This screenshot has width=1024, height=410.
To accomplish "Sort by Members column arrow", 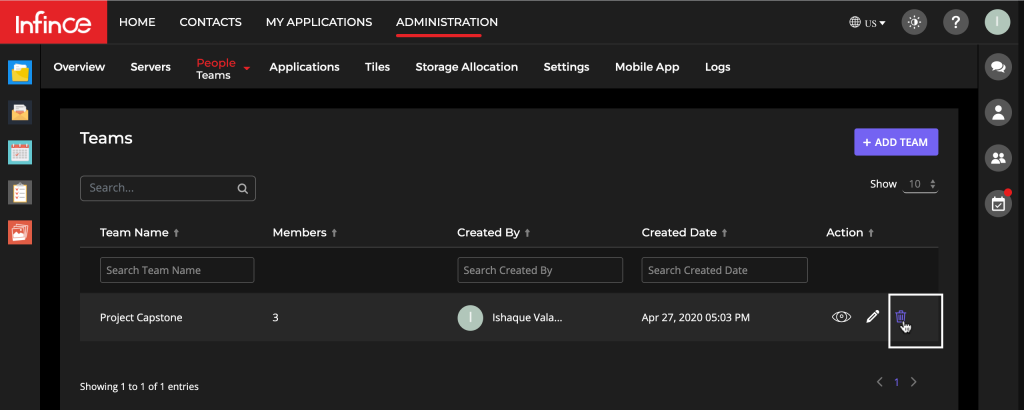I will coord(334,233).
